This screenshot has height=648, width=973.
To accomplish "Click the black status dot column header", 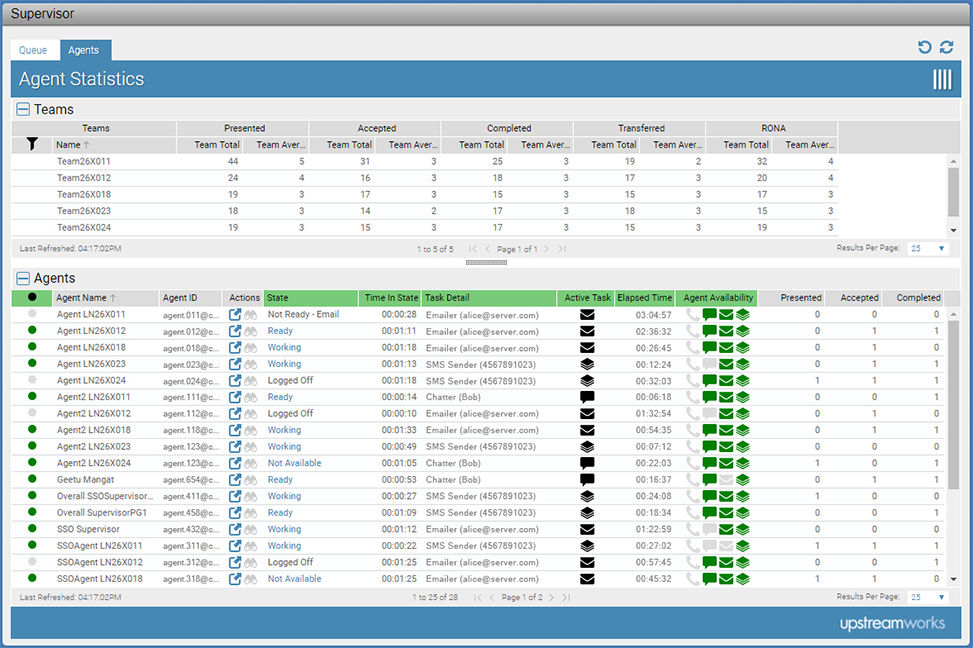I will tap(32, 297).
